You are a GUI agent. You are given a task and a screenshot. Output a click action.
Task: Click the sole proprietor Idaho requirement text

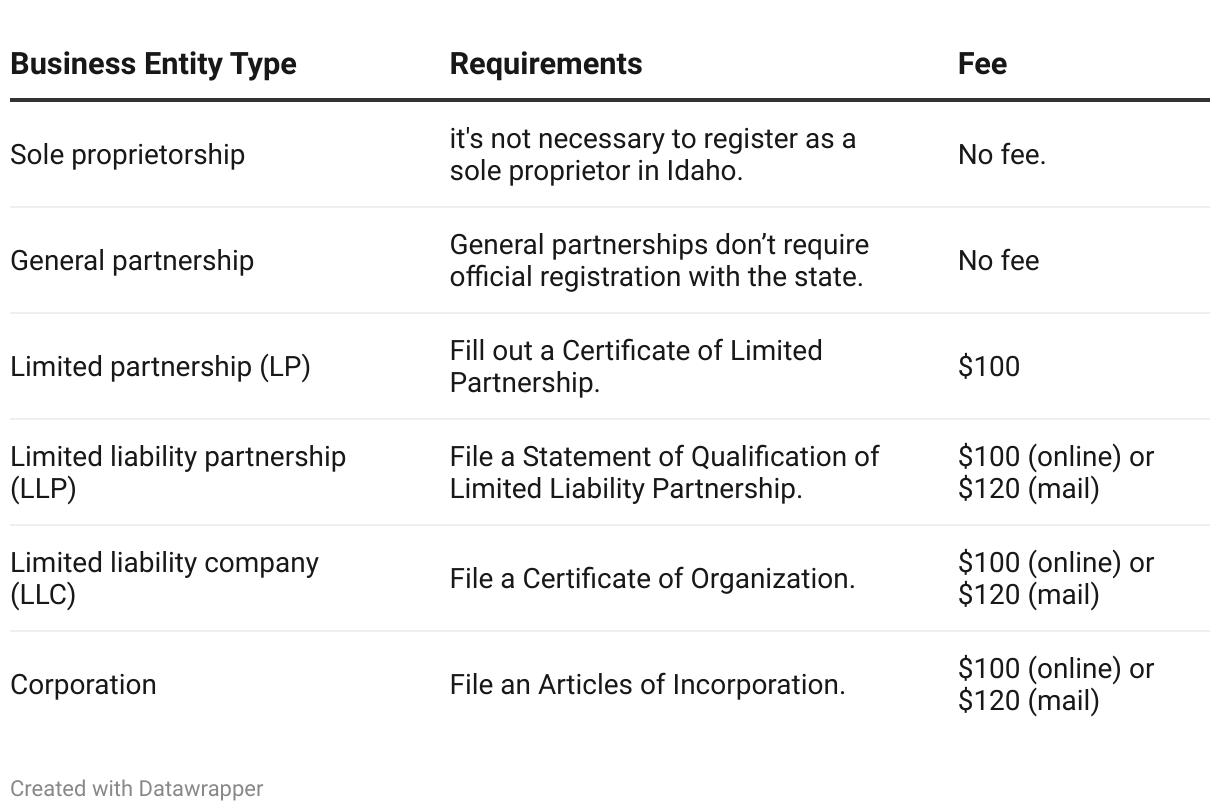point(653,155)
